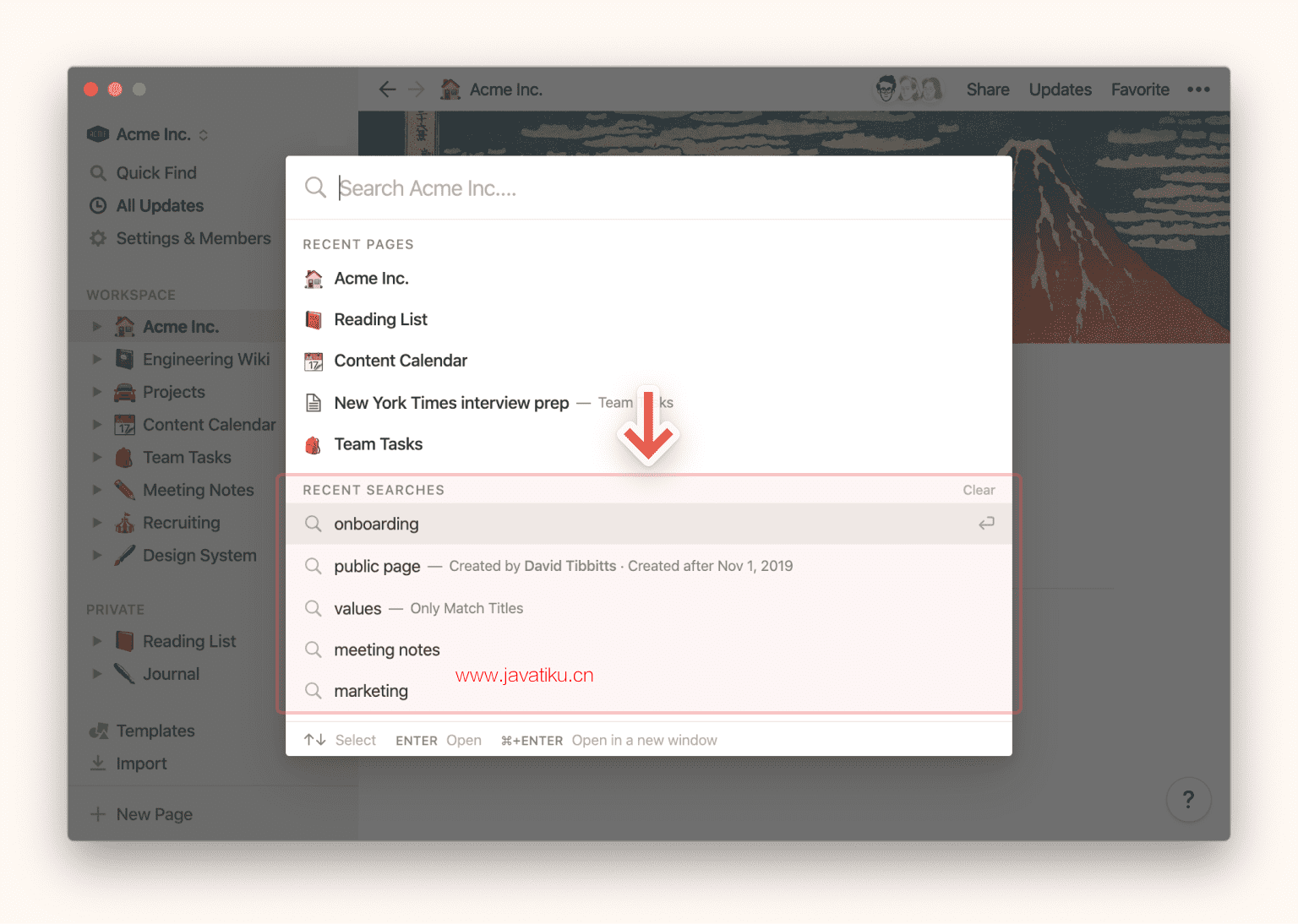Click the Import download icon

(x=98, y=764)
